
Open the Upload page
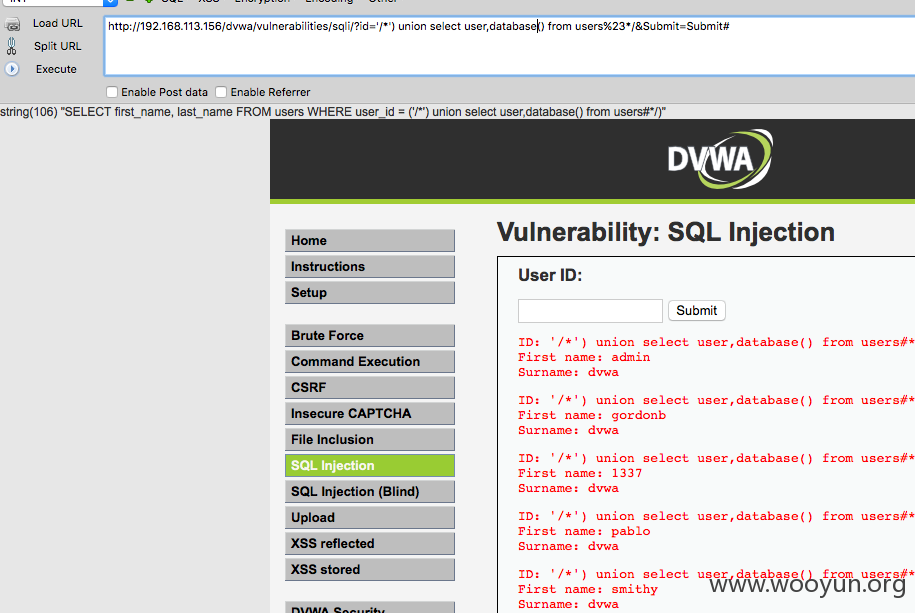coord(370,517)
